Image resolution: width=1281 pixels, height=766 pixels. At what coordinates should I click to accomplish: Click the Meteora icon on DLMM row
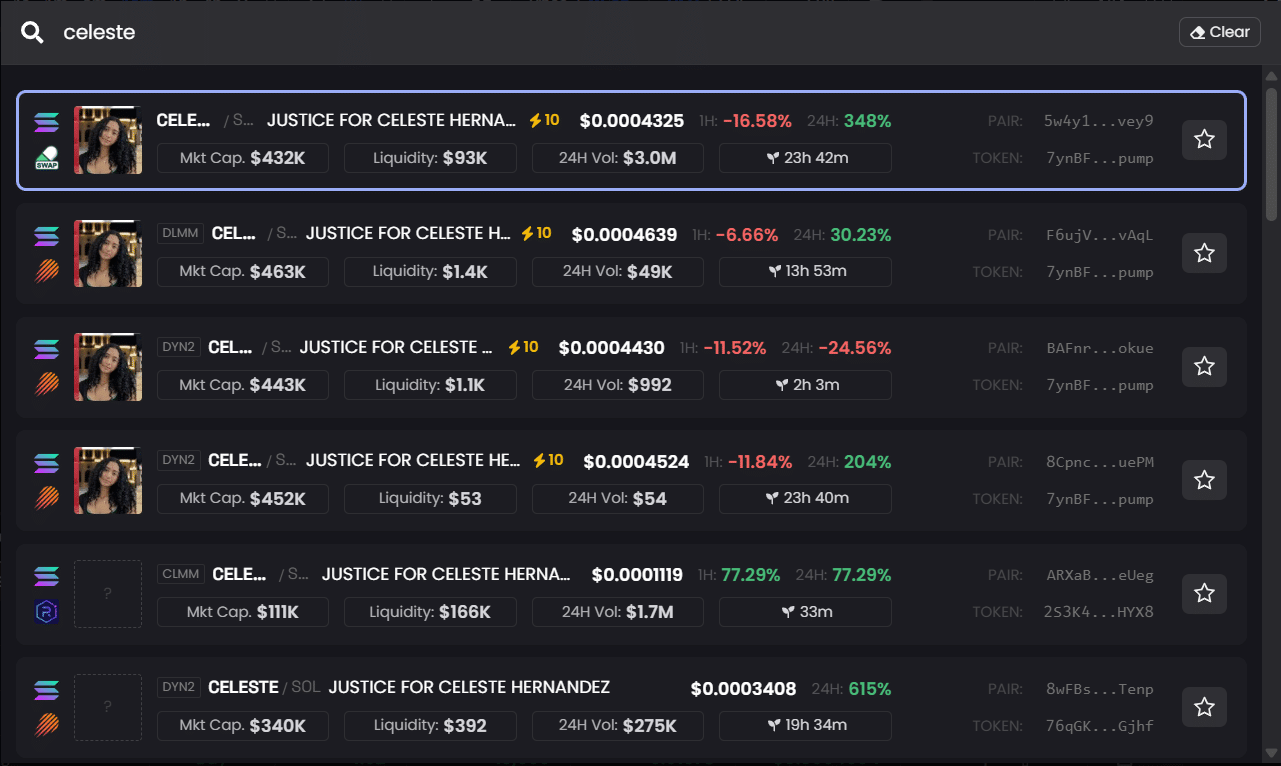(x=47, y=271)
